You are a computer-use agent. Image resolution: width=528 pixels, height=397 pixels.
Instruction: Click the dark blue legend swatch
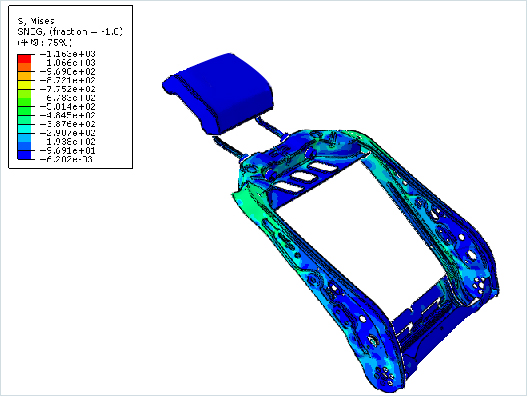pos(24,155)
